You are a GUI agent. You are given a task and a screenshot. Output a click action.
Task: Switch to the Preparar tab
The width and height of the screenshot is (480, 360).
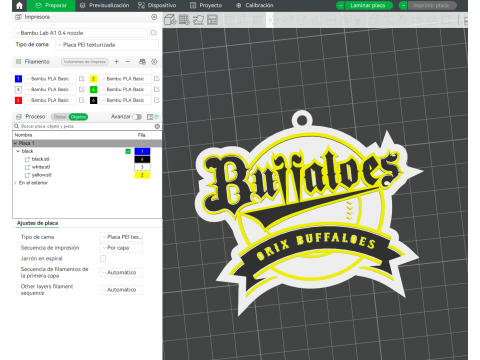51,5
